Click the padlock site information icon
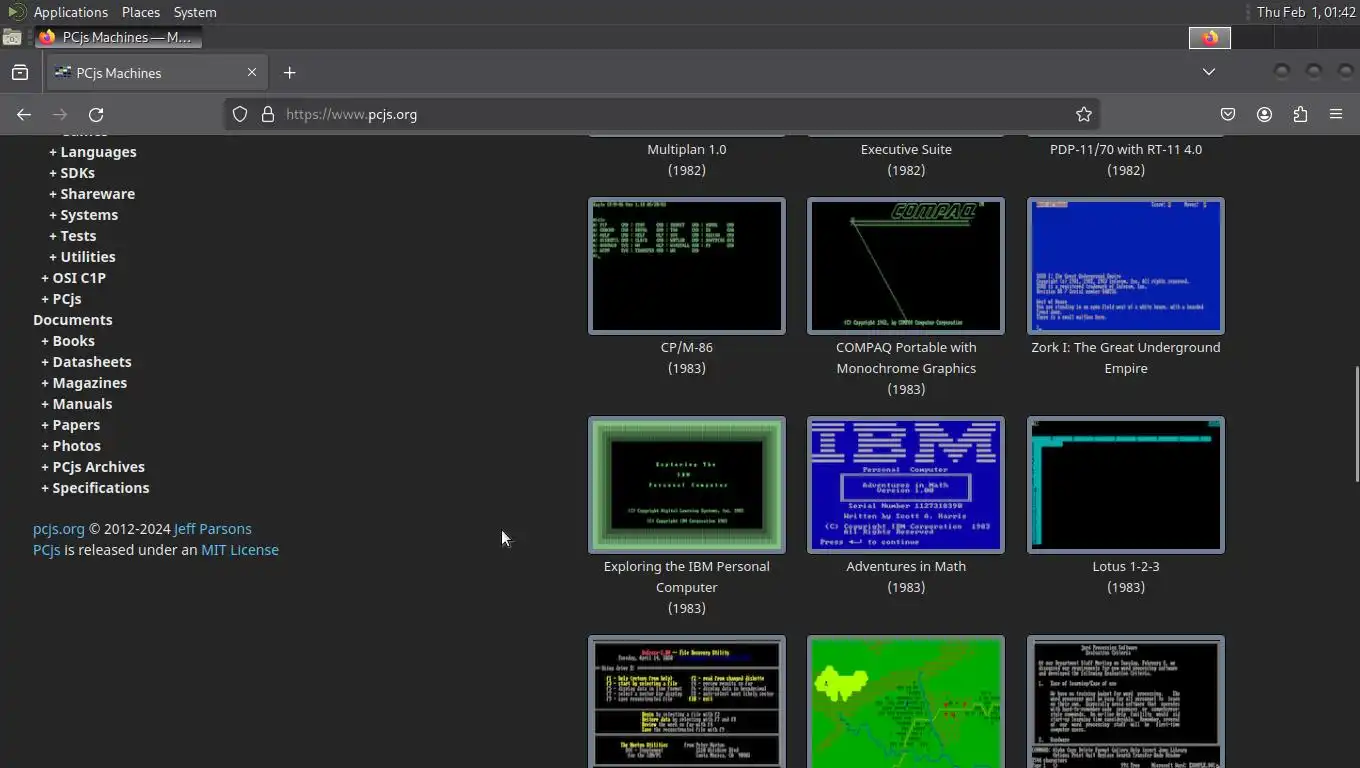This screenshot has height=768, width=1360. pyautogui.click(x=268, y=114)
